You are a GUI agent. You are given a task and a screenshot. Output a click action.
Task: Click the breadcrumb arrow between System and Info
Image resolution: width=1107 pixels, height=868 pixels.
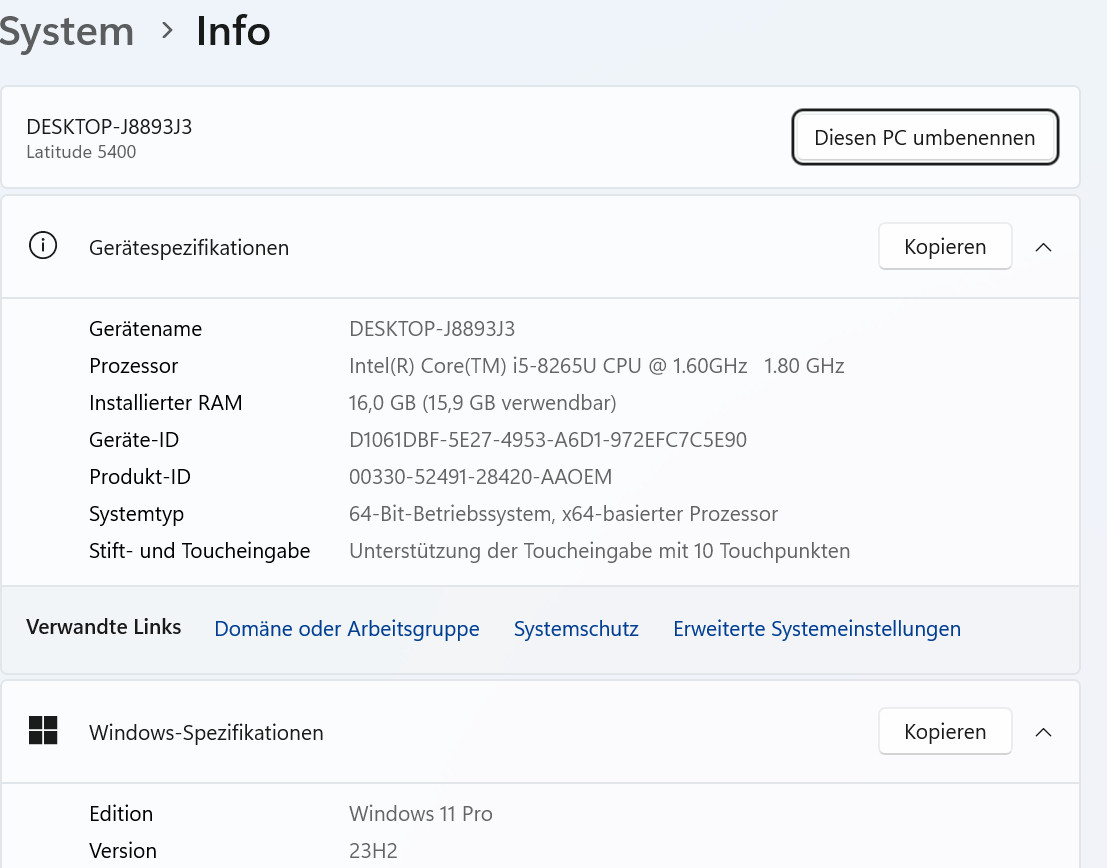pyautogui.click(x=167, y=32)
